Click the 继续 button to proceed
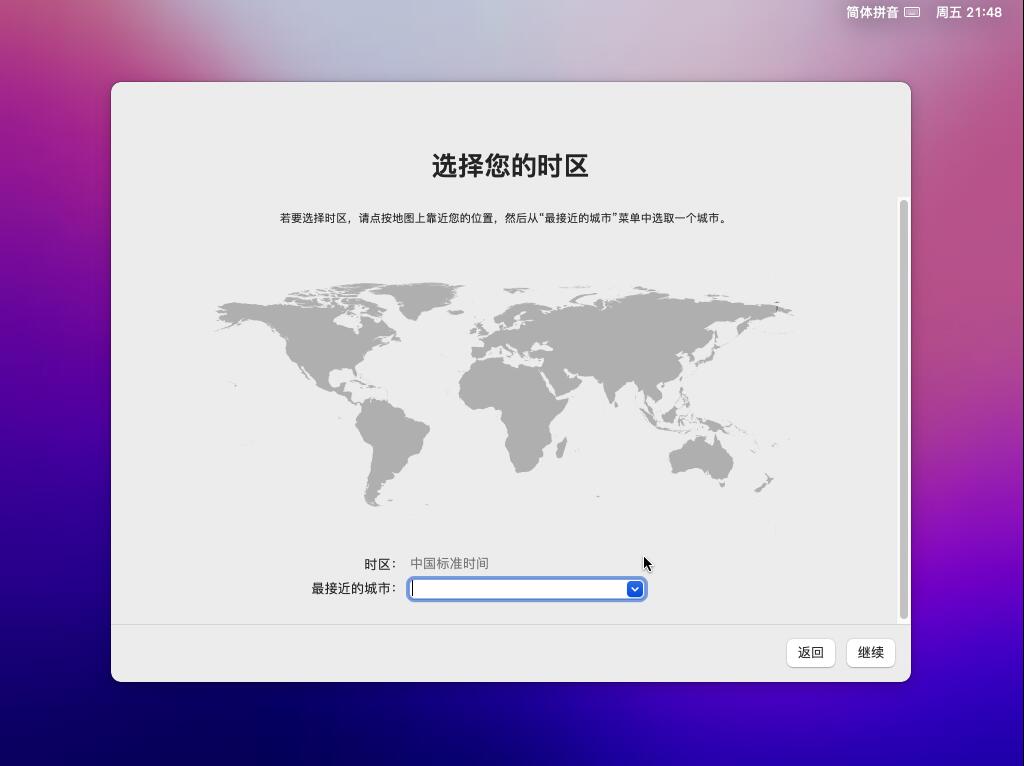1024x766 pixels. point(869,652)
